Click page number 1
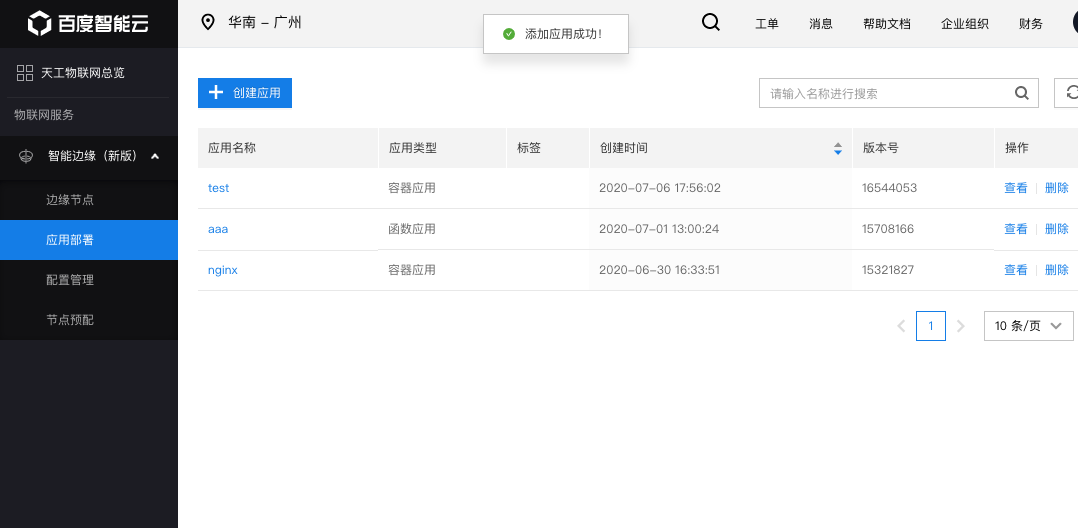 (x=931, y=326)
